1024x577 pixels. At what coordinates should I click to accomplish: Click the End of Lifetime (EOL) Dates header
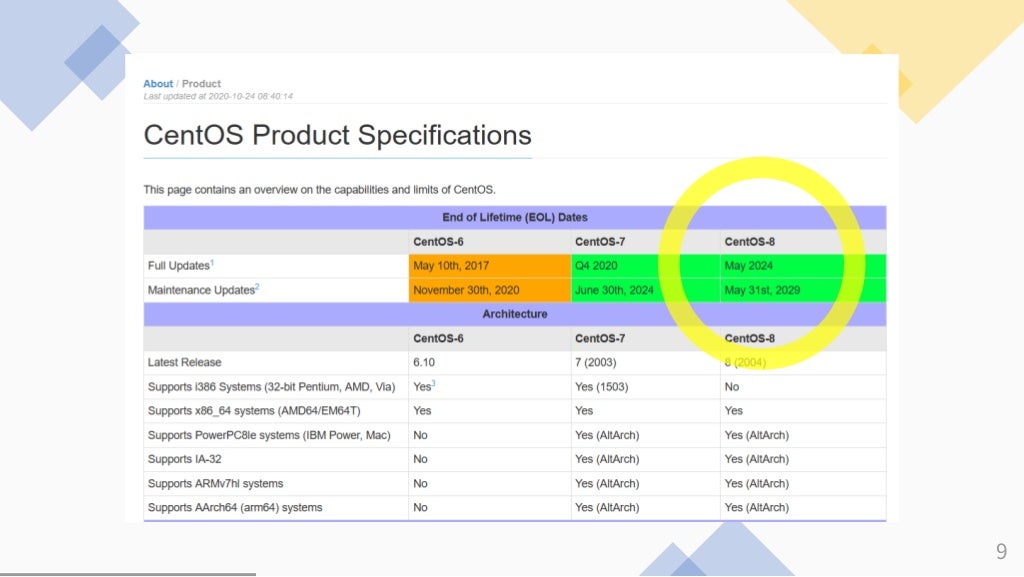(x=515, y=217)
